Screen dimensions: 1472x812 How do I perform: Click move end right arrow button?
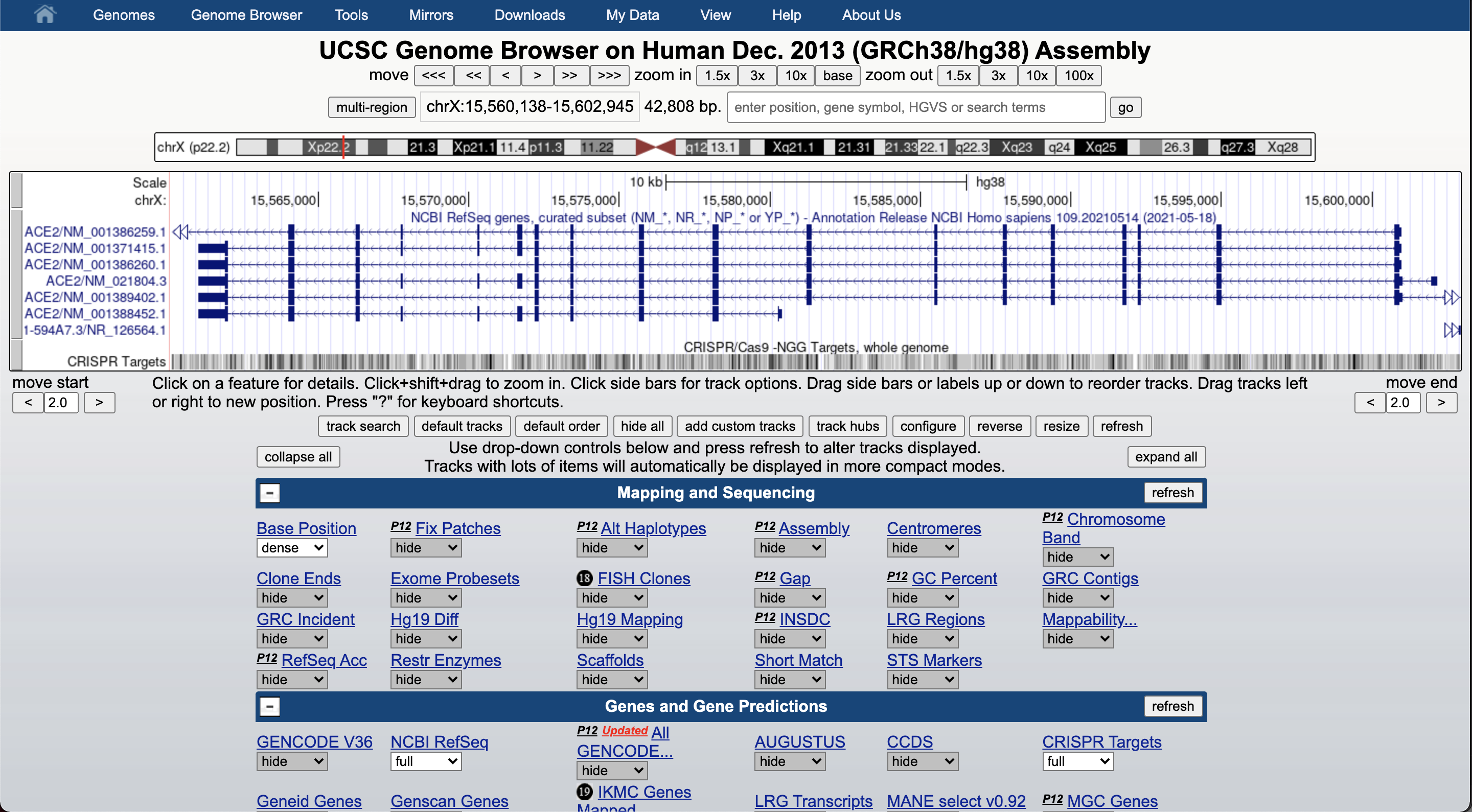coord(1441,402)
